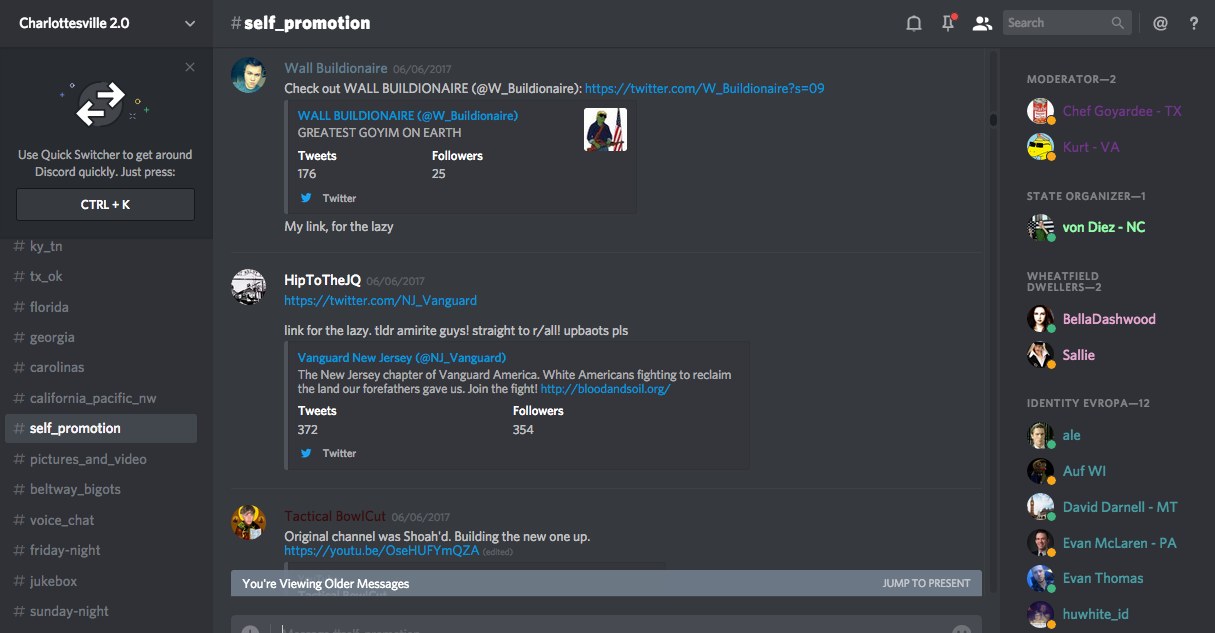1215x633 pixels.
Task: Click Wall Buildionaire's avatar
Action: (x=248, y=75)
